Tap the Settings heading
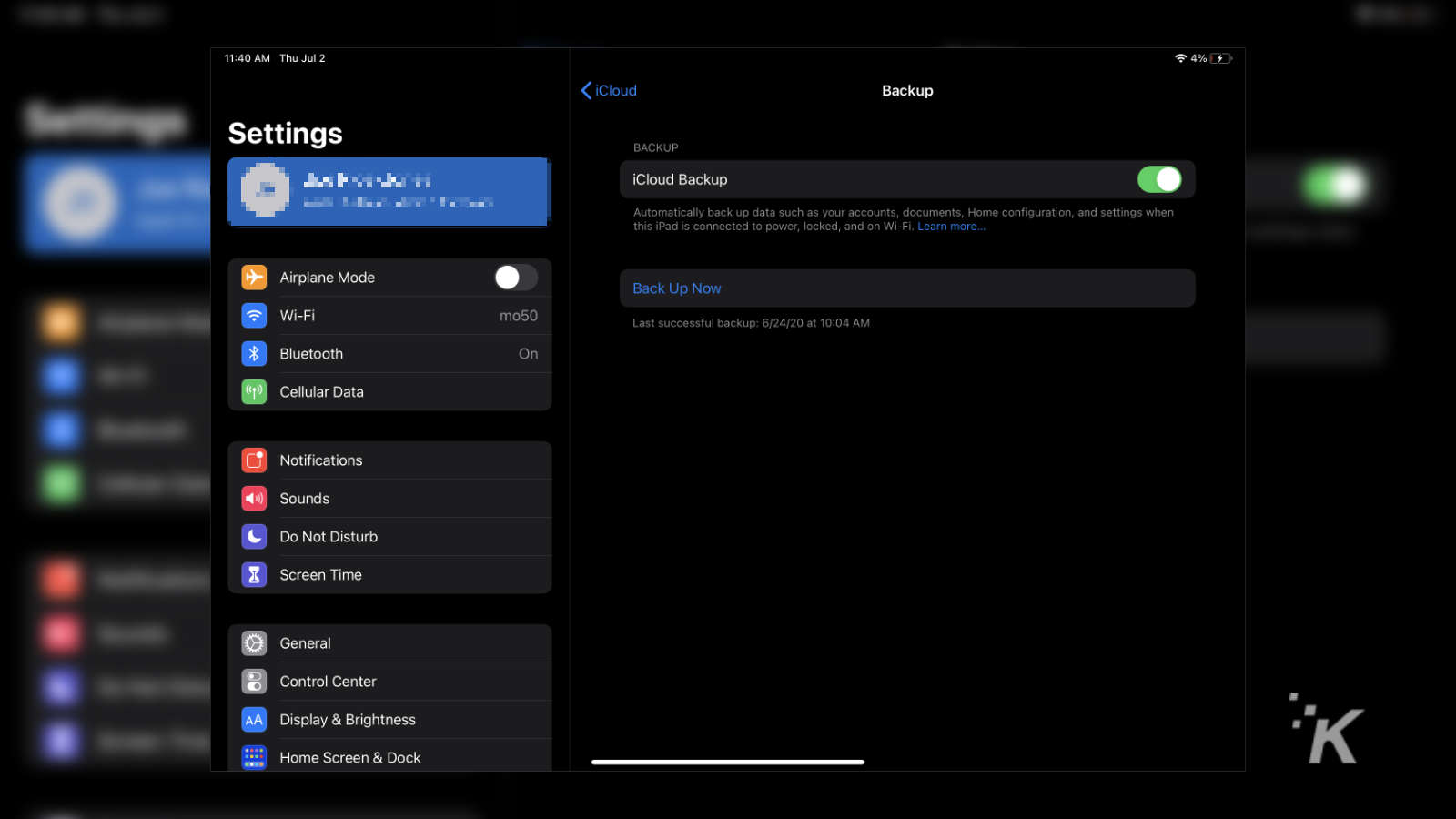Image resolution: width=1456 pixels, height=819 pixels. pyautogui.click(x=285, y=134)
